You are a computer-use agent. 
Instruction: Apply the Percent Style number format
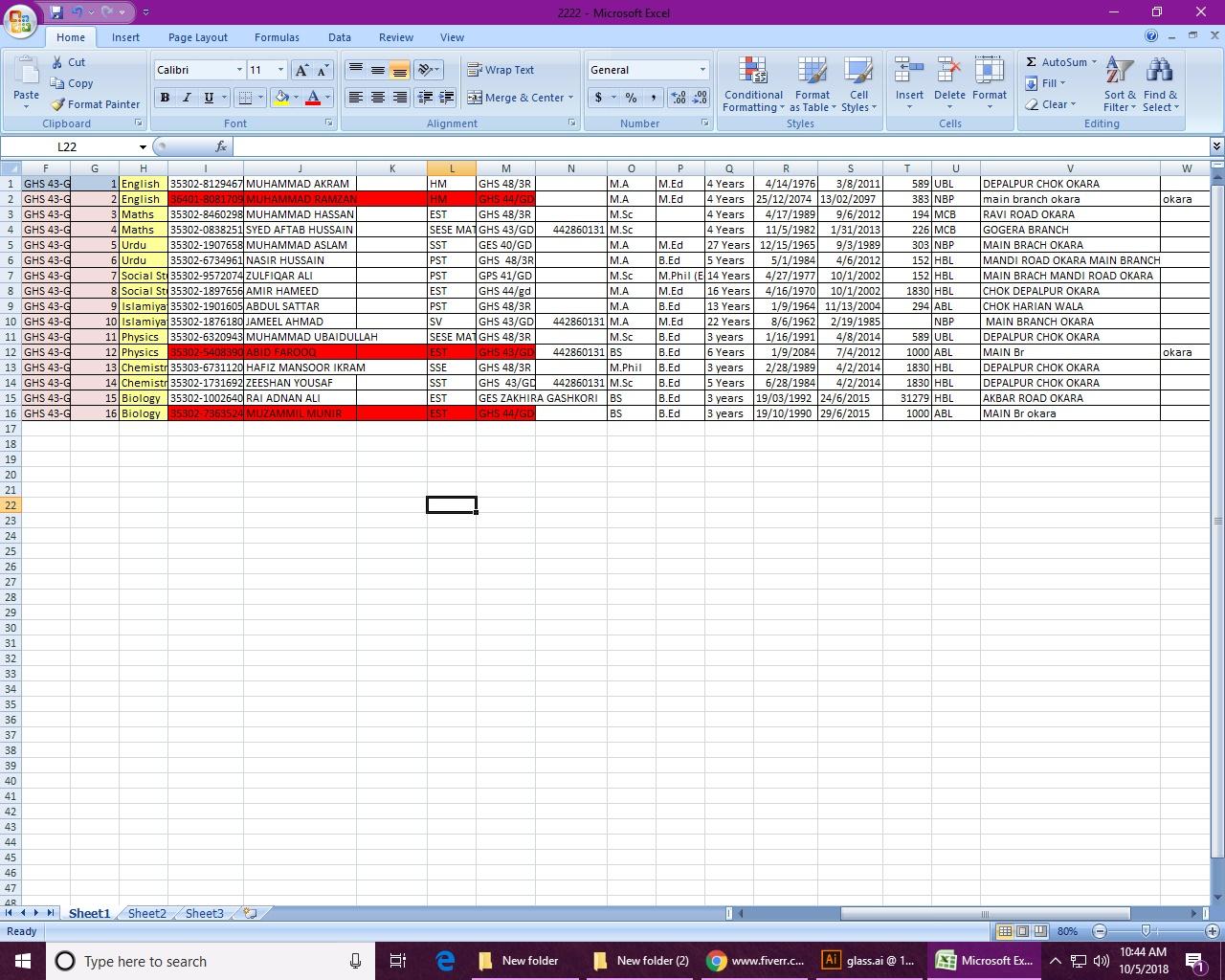coord(630,97)
